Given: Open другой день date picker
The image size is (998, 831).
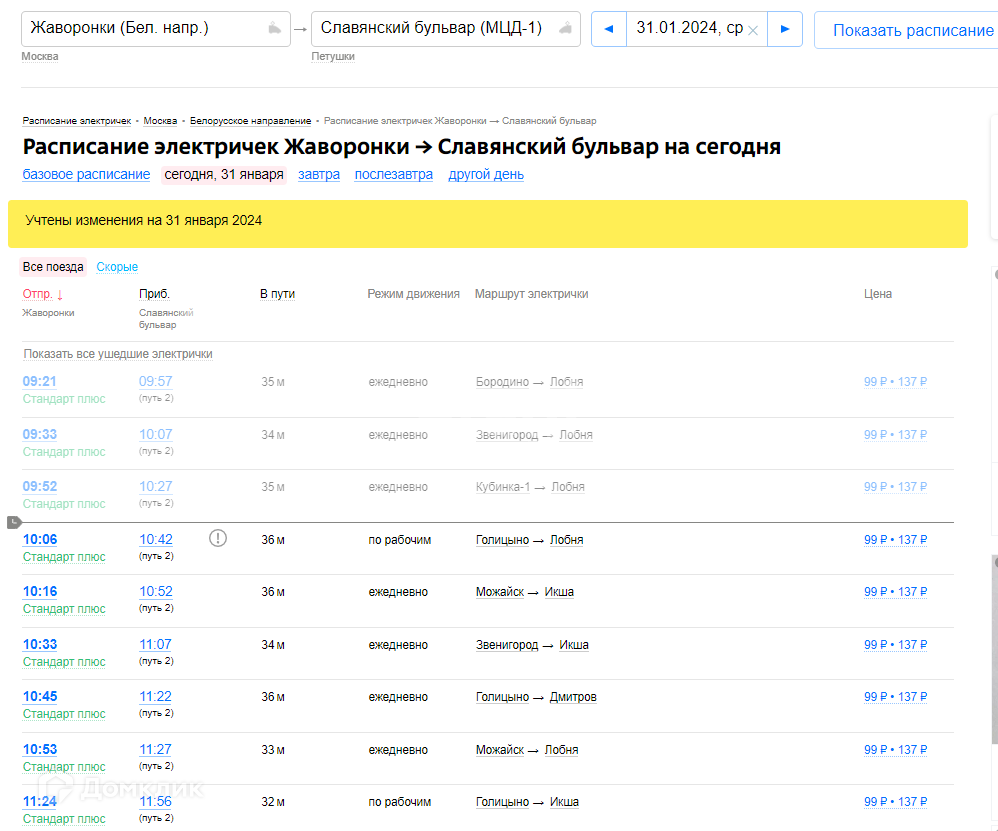Looking at the screenshot, I should click(485, 175).
